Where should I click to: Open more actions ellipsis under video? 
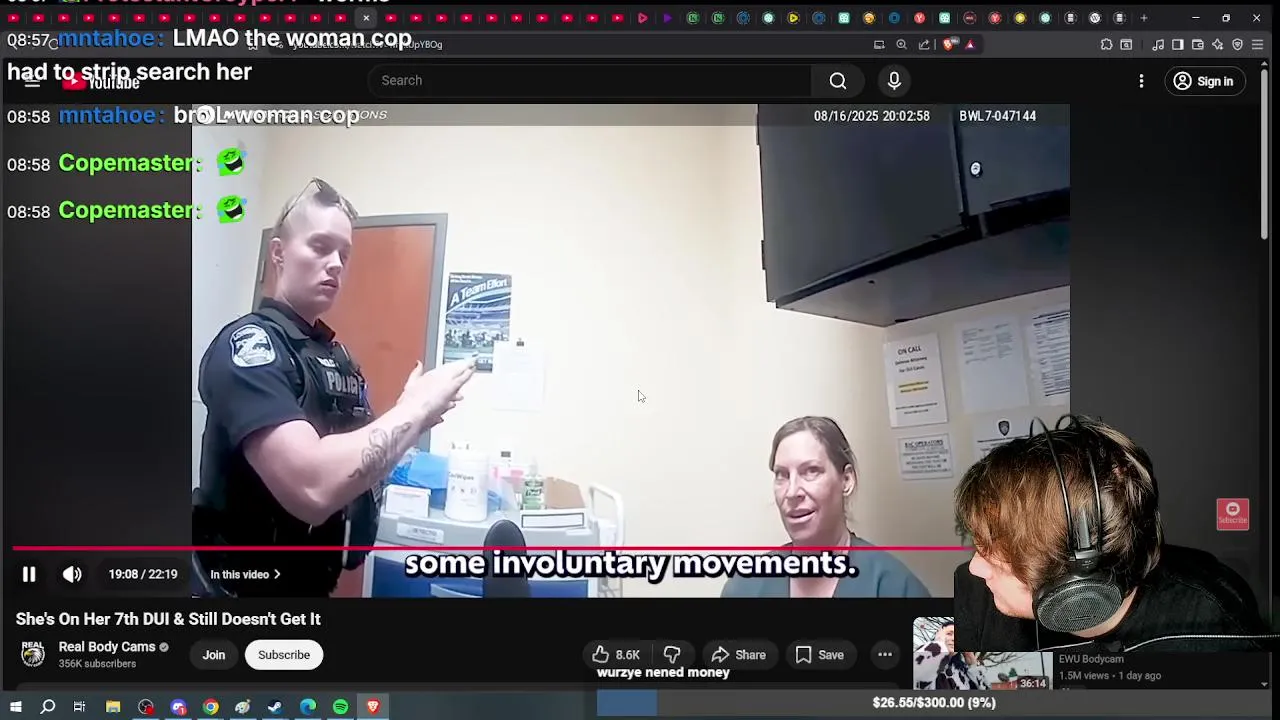point(885,655)
